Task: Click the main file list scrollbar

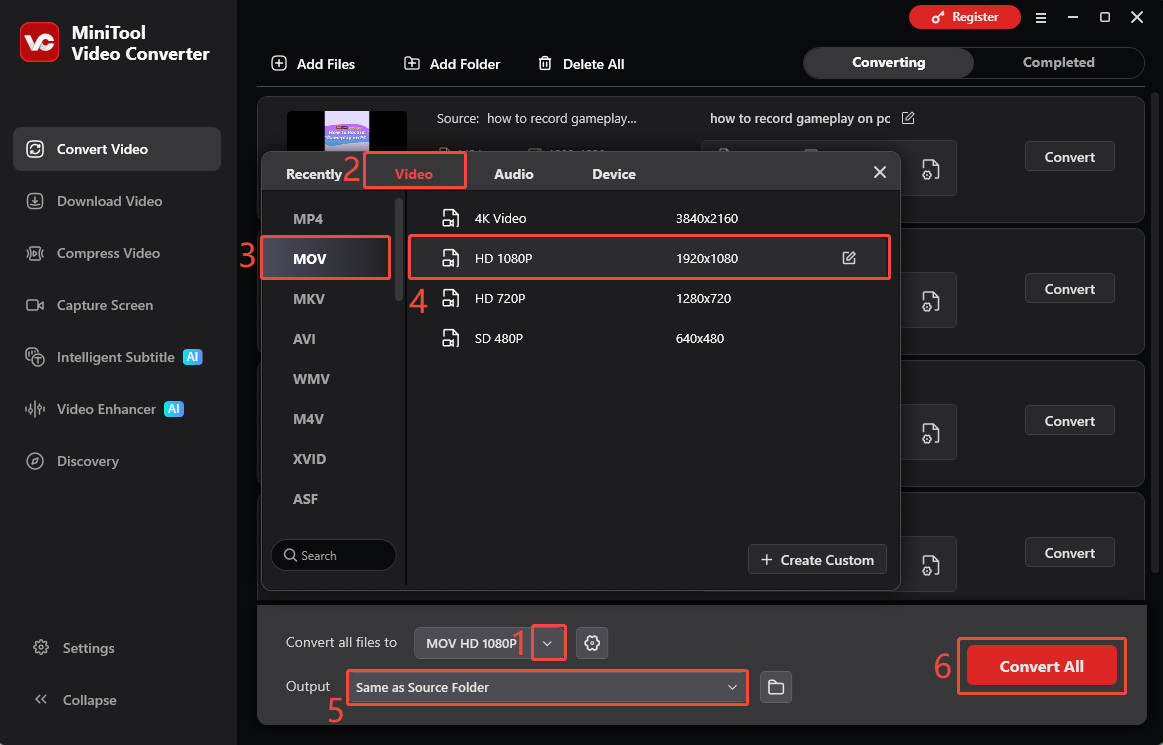Action: coord(1154,332)
